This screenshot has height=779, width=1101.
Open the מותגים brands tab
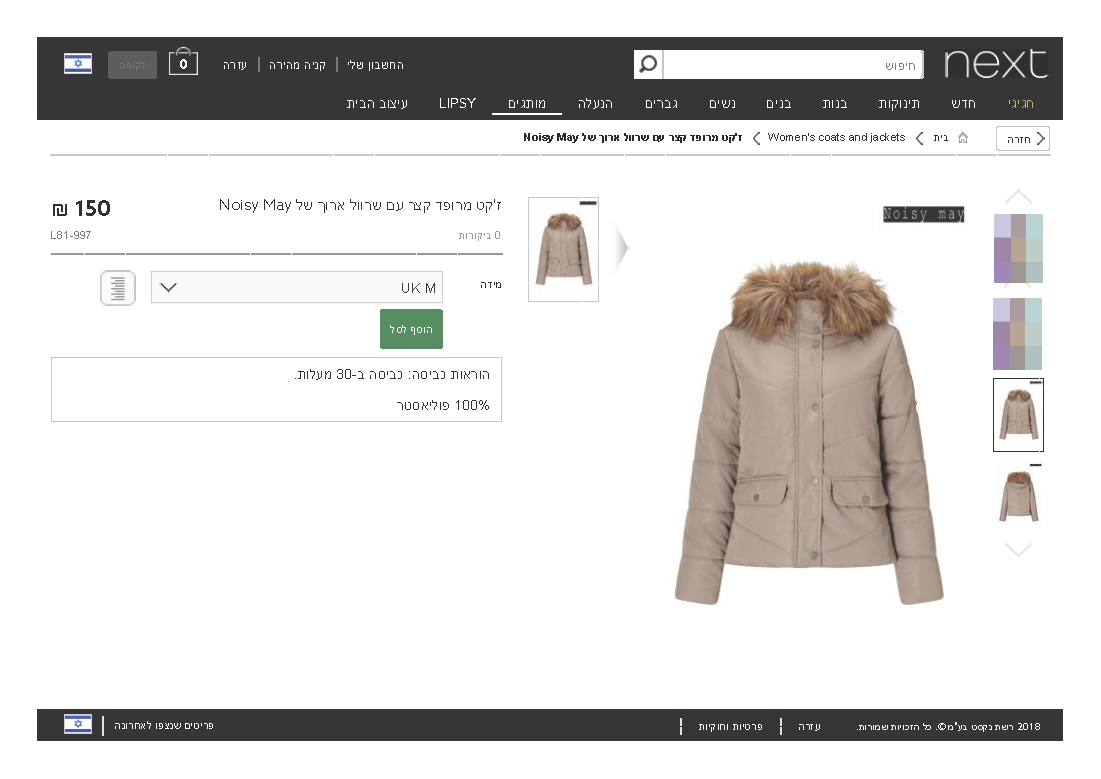[527, 103]
